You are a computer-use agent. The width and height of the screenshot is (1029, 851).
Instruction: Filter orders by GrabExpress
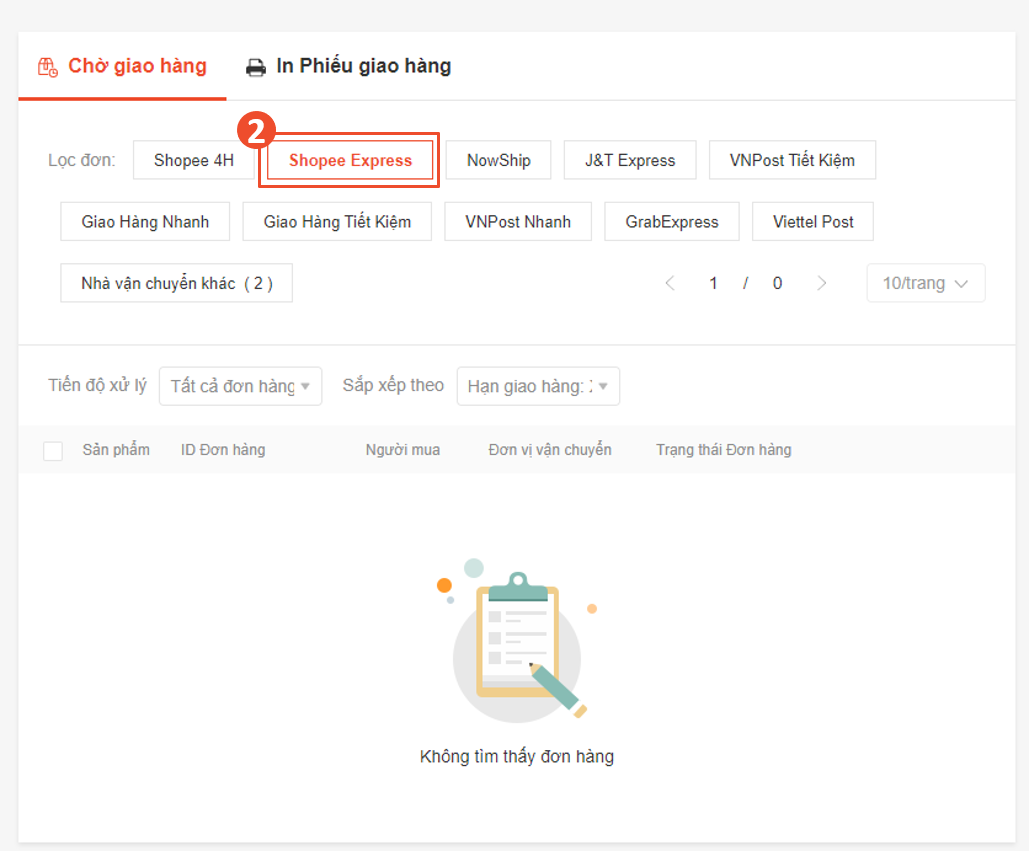pyautogui.click(x=672, y=222)
